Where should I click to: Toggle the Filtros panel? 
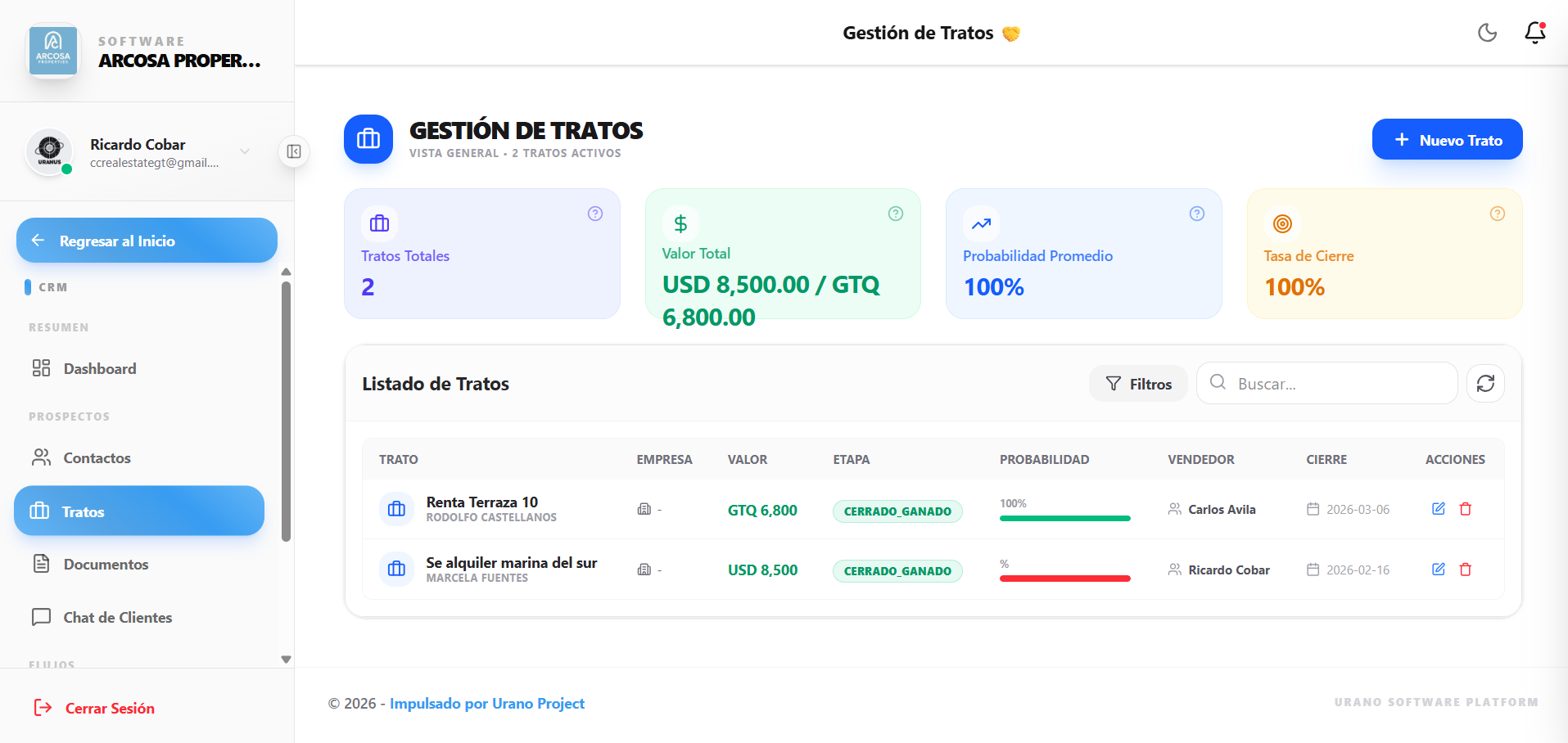(x=1138, y=383)
